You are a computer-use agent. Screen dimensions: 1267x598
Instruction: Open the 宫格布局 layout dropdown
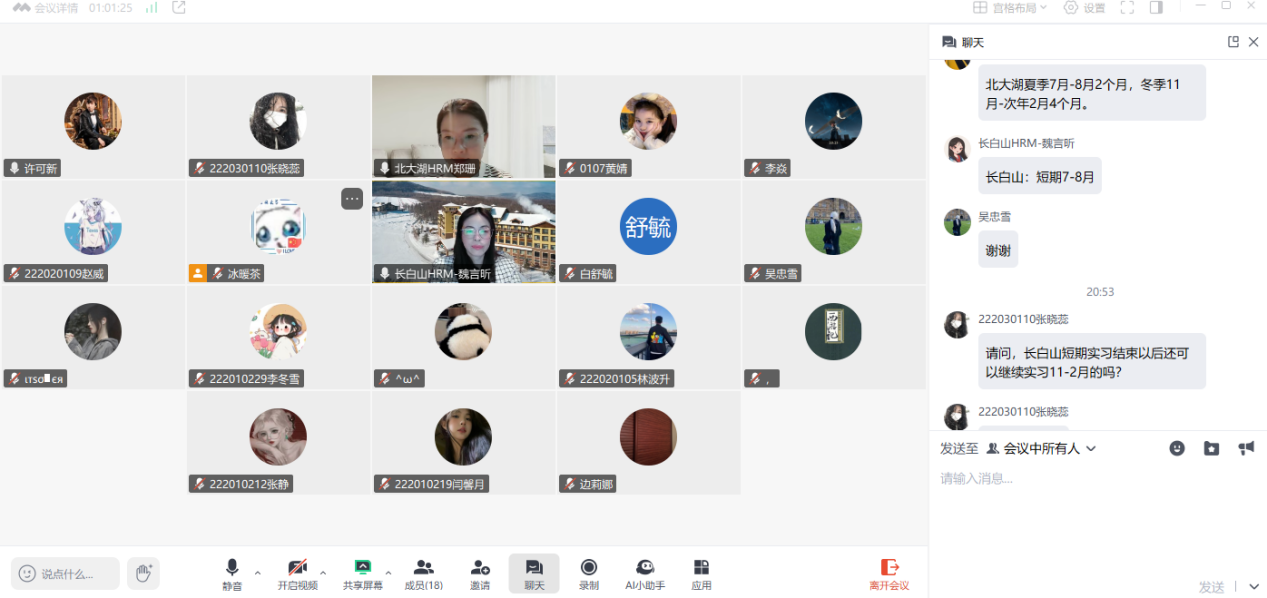(x=1010, y=8)
